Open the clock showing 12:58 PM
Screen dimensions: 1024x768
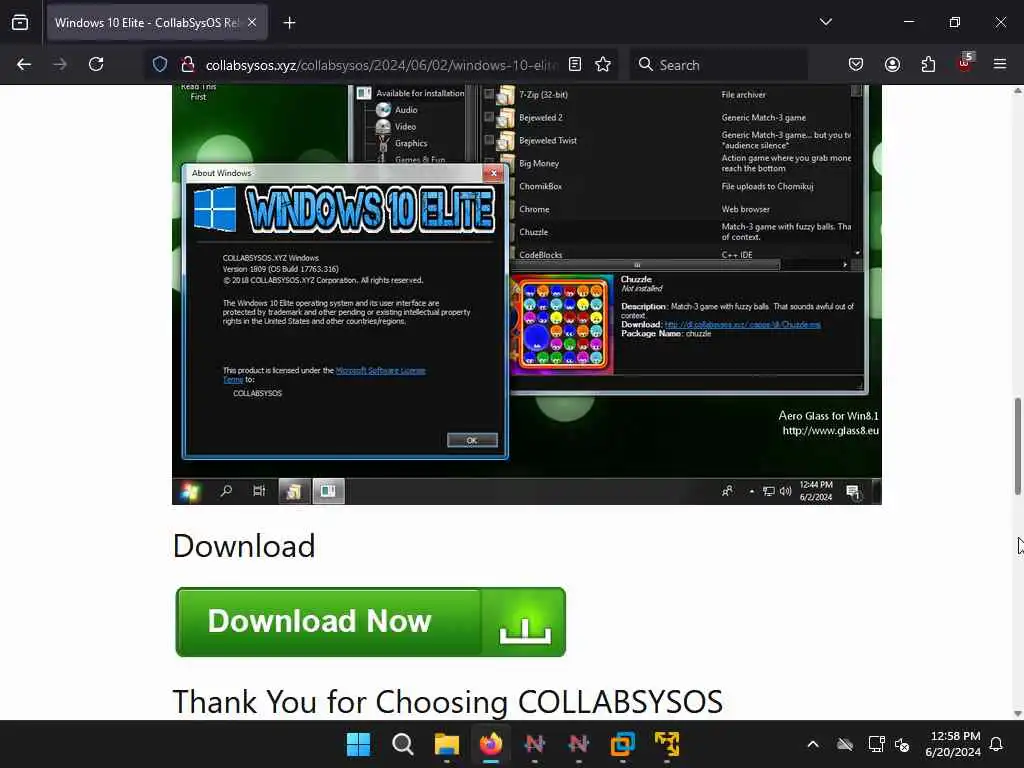[x=953, y=744]
